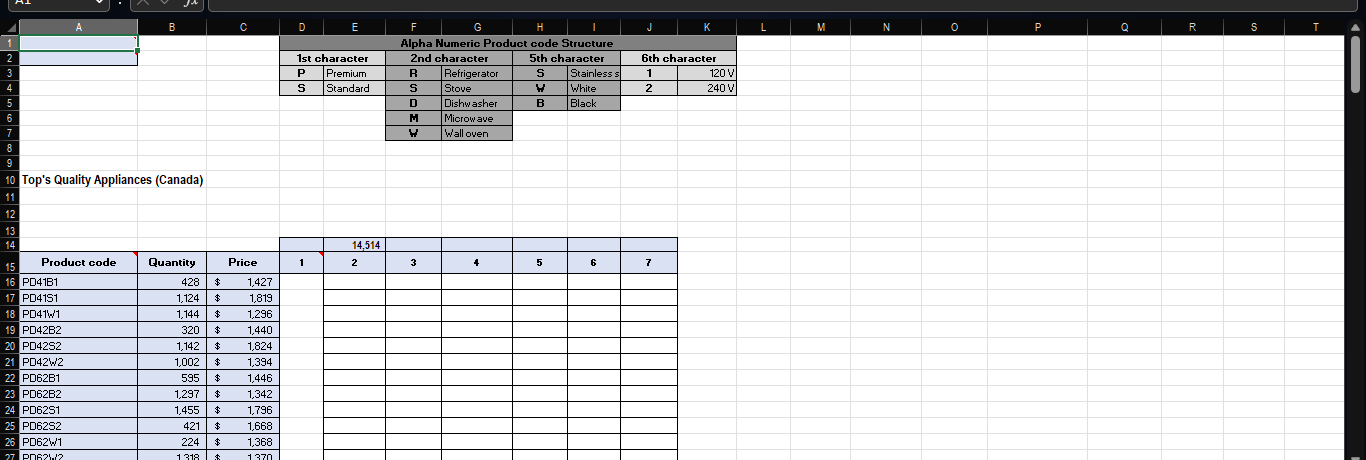The height and width of the screenshot is (460, 1366).
Task: Click the vertical scrollbar thumb
Action: (x=1357, y=64)
